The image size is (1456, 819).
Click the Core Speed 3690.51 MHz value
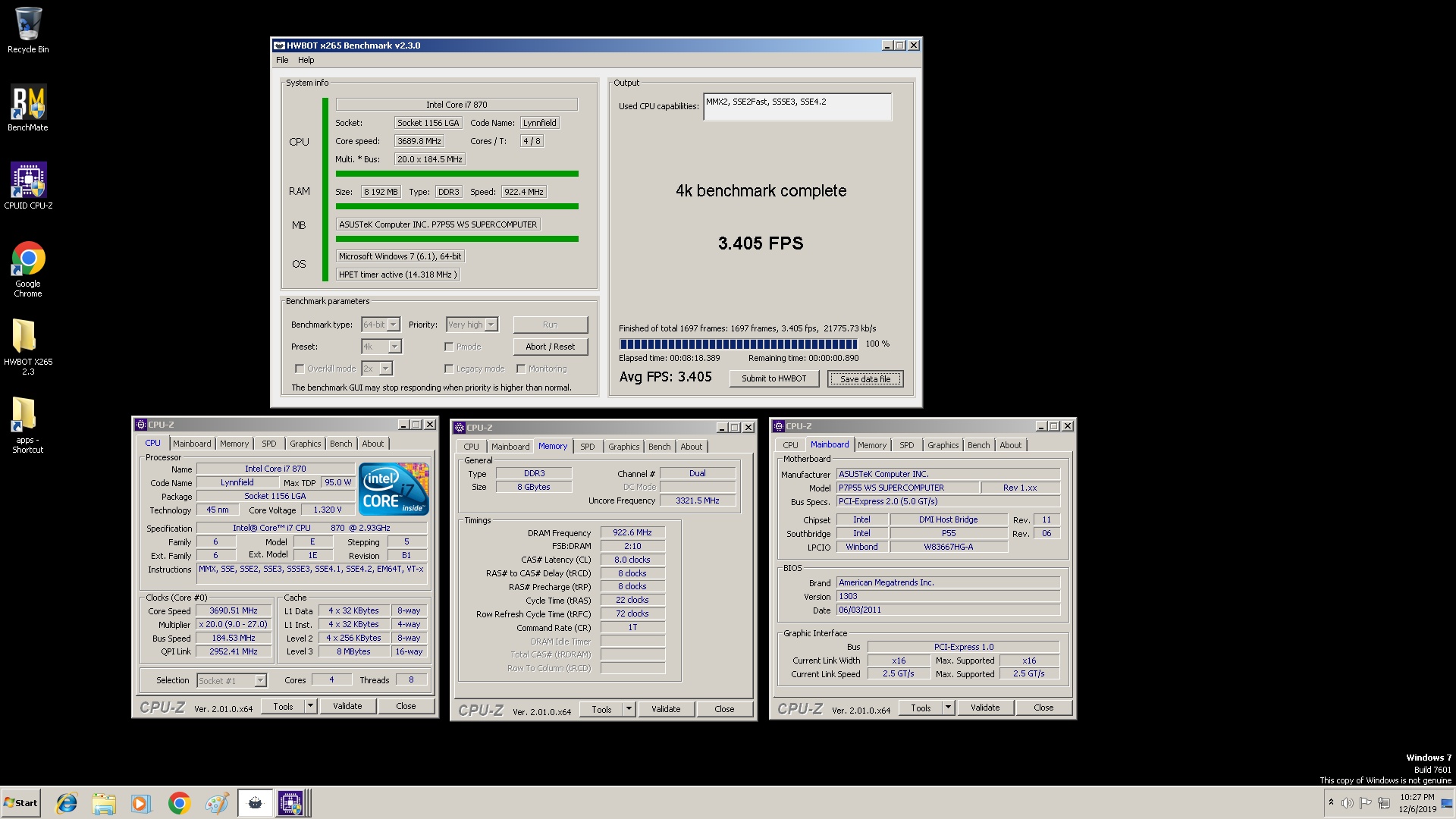coord(234,610)
